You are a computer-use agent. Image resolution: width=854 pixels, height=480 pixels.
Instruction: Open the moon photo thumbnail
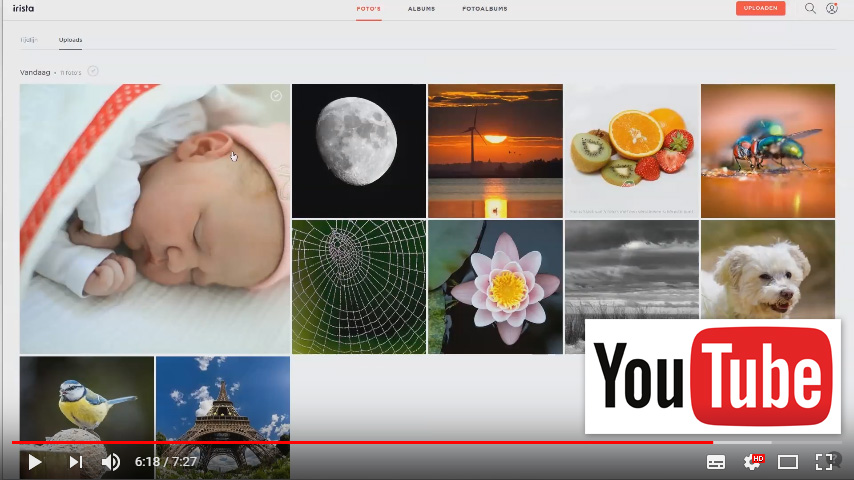click(x=359, y=150)
